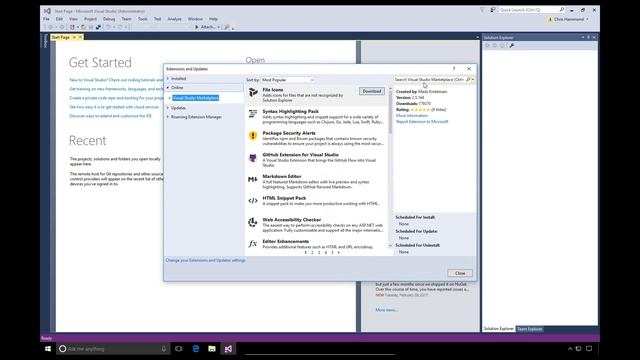Go to results page 5

pos(332,253)
